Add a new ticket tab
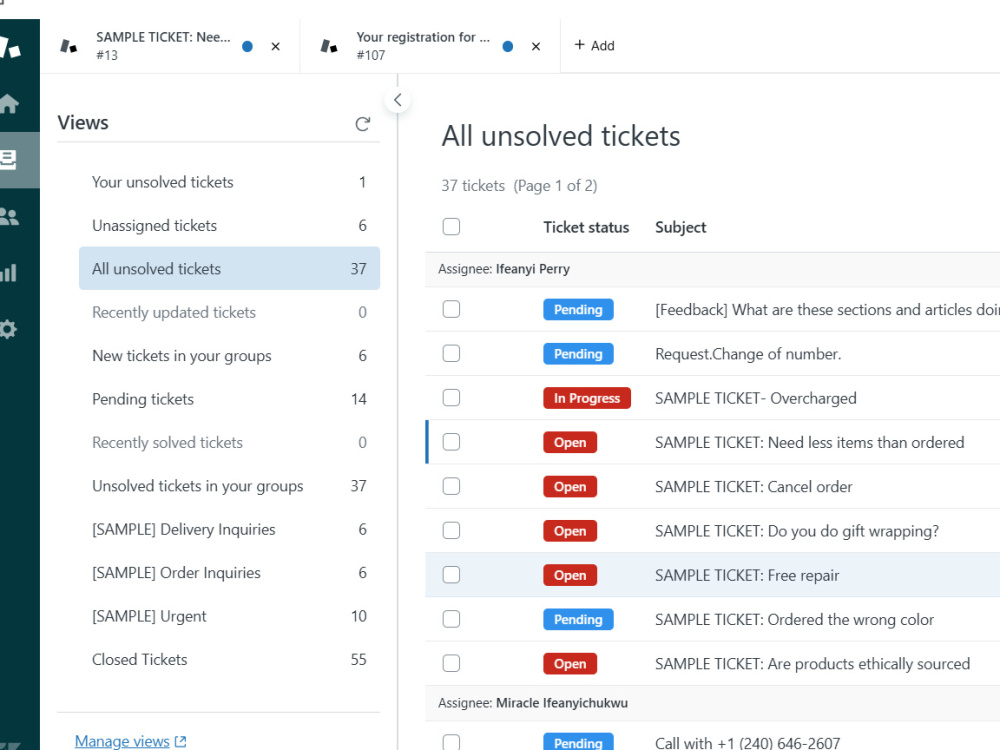The width and height of the screenshot is (1000, 750). coord(594,45)
